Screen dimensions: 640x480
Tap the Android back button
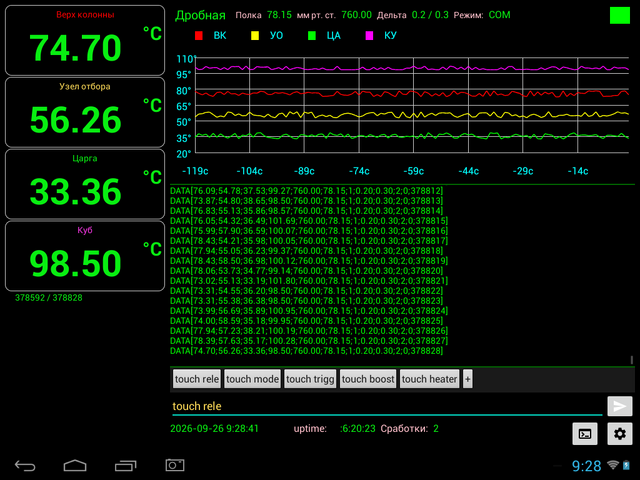pos(25,465)
